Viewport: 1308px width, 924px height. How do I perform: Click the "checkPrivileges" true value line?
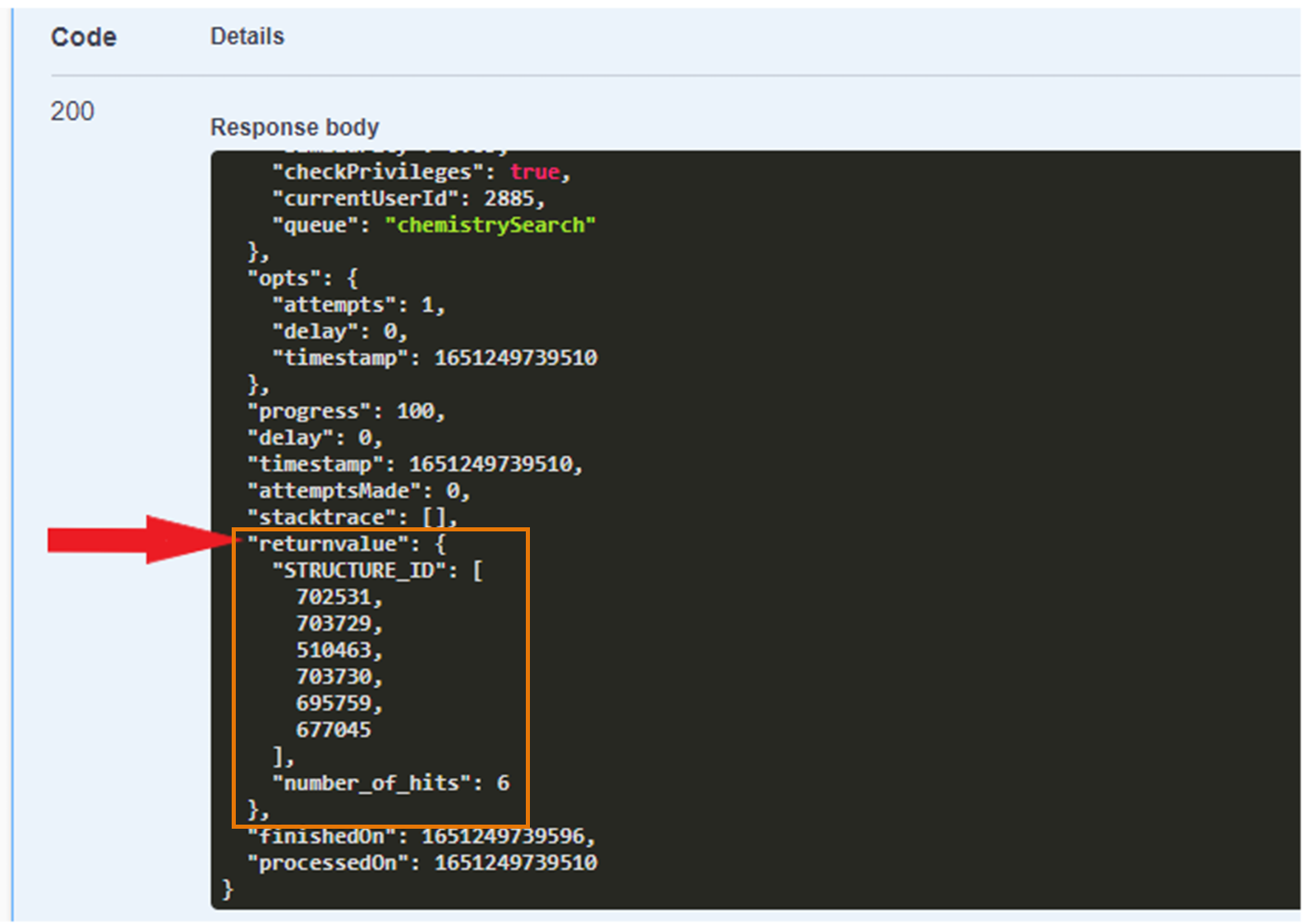pyautogui.click(x=421, y=172)
